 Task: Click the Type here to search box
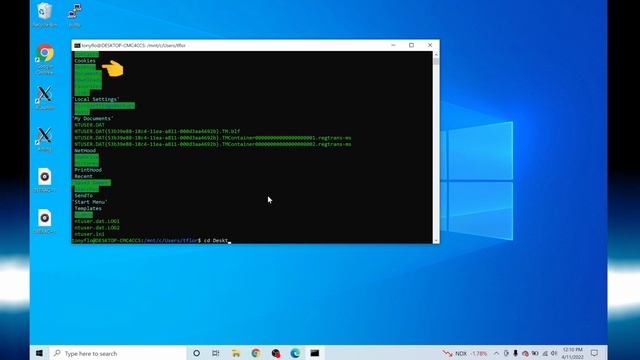(x=118, y=353)
